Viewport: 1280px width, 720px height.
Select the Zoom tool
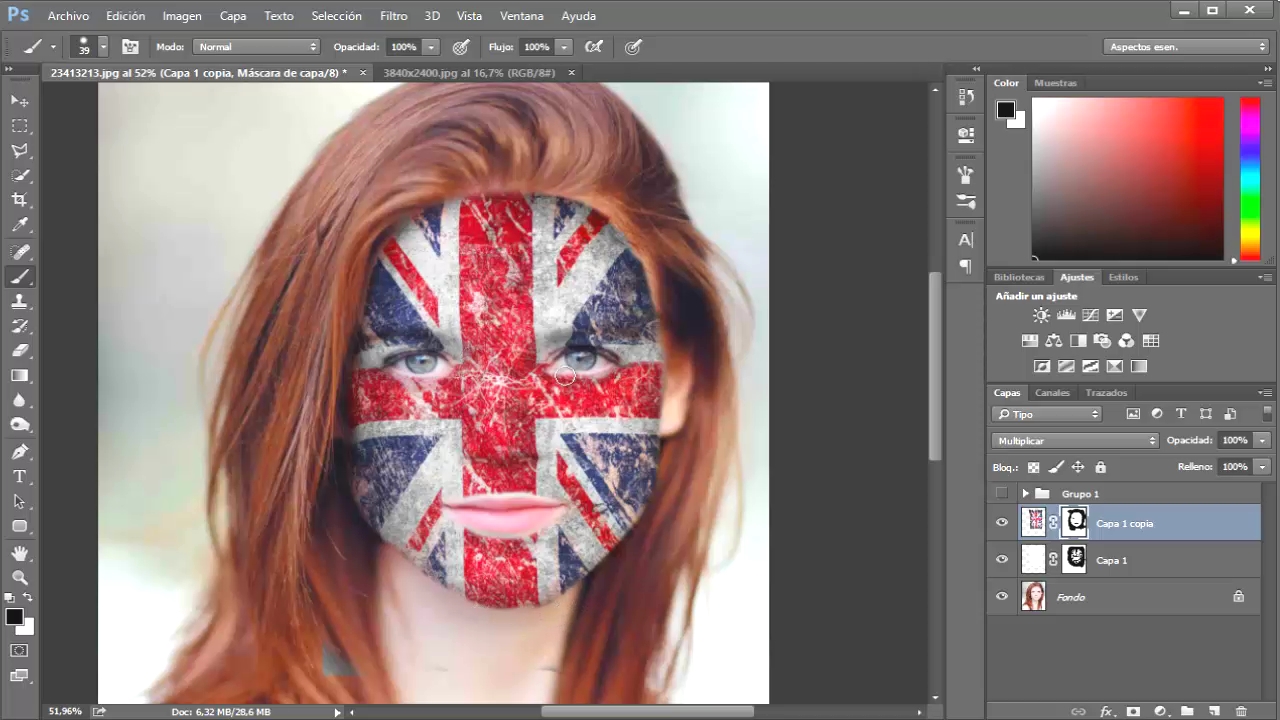(x=20, y=578)
